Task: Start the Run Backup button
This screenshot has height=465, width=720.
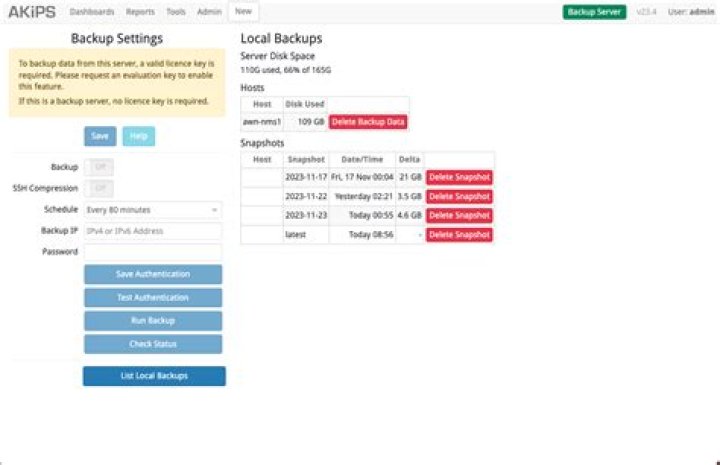Action: click(152, 321)
